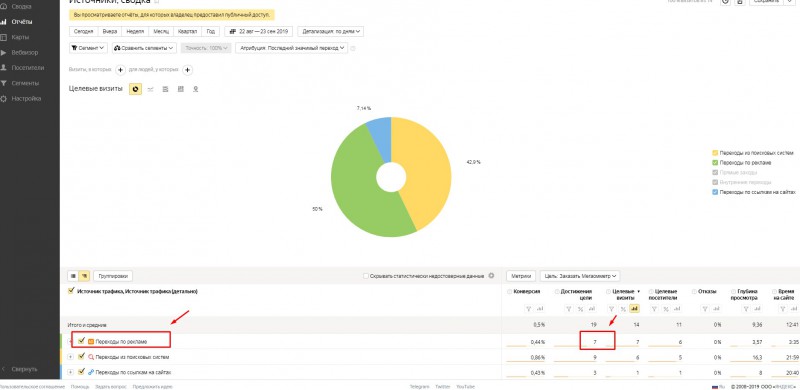The image size is (800, 390).
Task: Switch to the stacked area chart icon
Action: [165, 89]
